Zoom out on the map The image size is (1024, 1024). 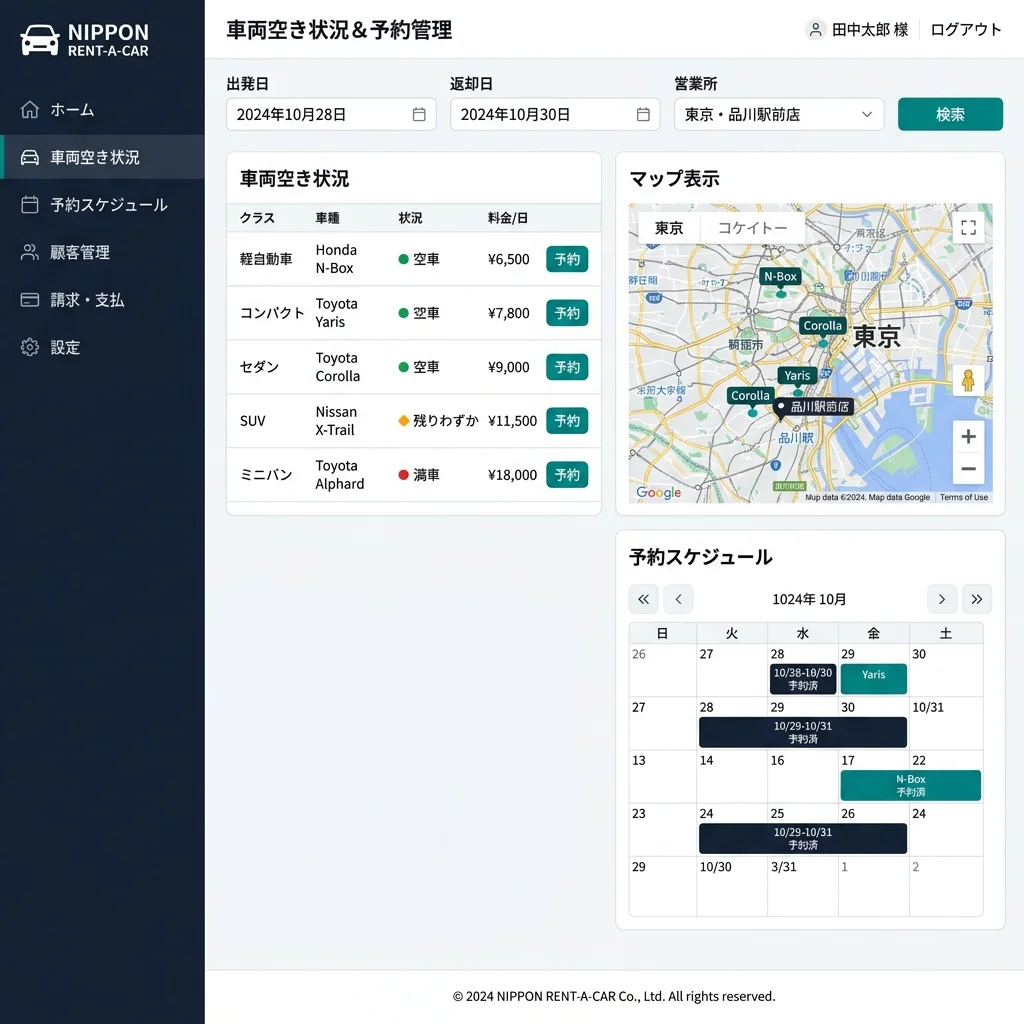(968, 468)
